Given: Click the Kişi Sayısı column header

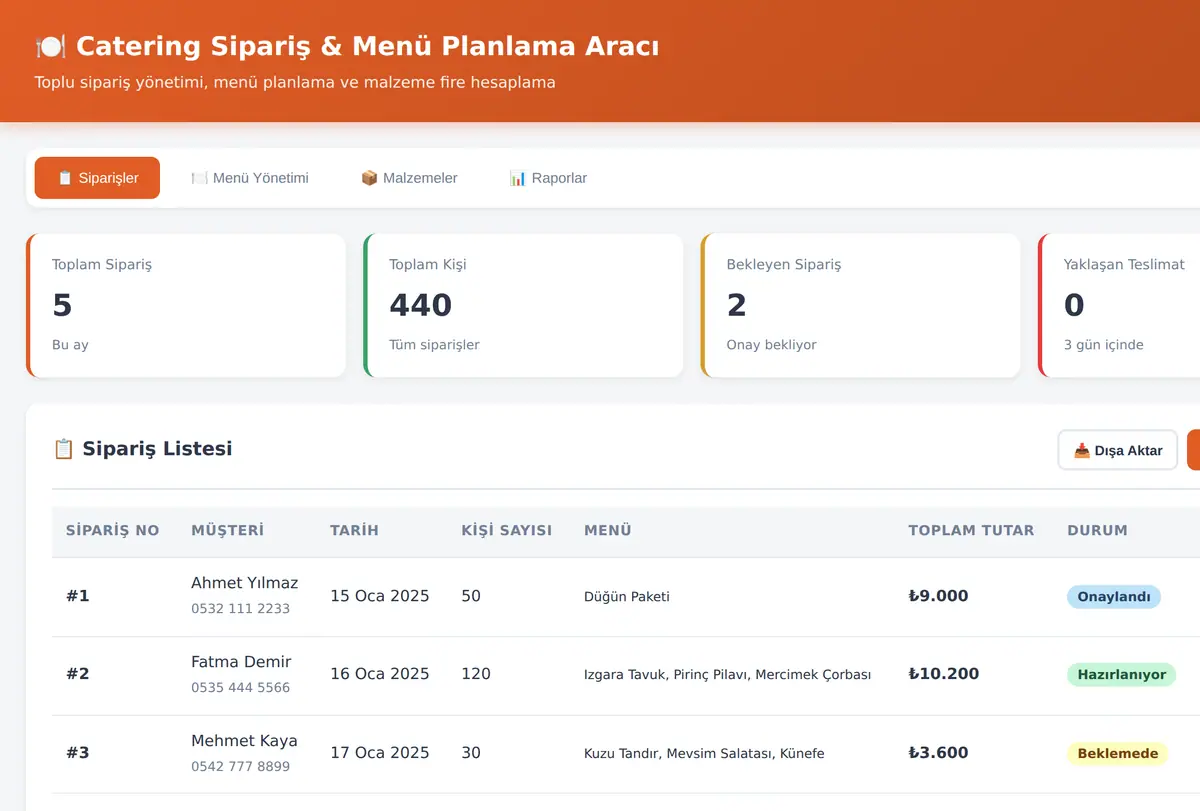Looking at the screenshot, I should 507,530.
